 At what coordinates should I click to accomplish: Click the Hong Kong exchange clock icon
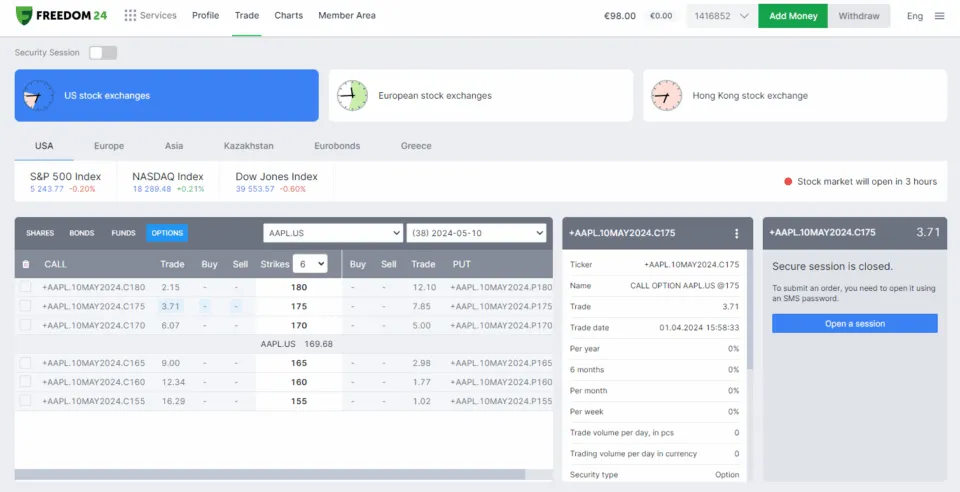coord(666,96)
